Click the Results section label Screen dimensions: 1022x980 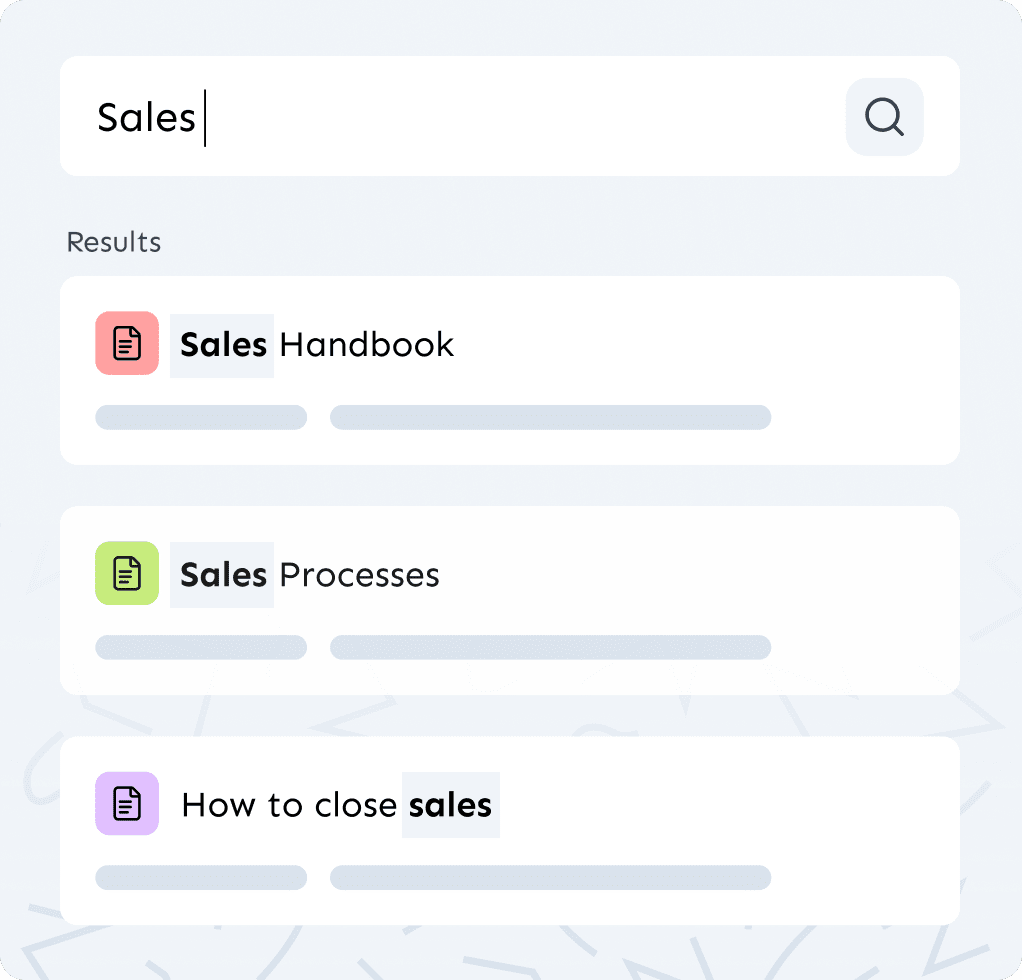pos(113,242)
